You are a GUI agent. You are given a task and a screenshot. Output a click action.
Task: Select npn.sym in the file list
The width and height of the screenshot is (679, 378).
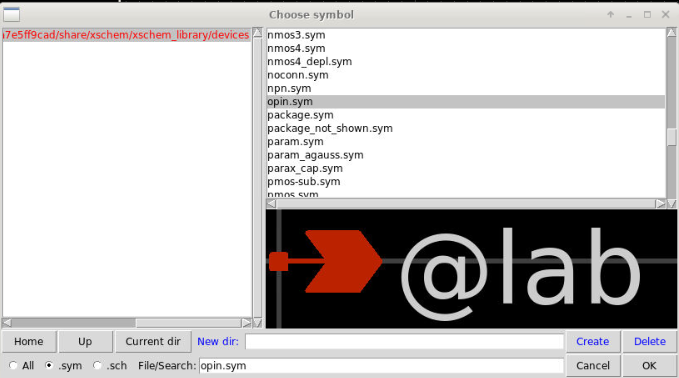click(466, 88)
